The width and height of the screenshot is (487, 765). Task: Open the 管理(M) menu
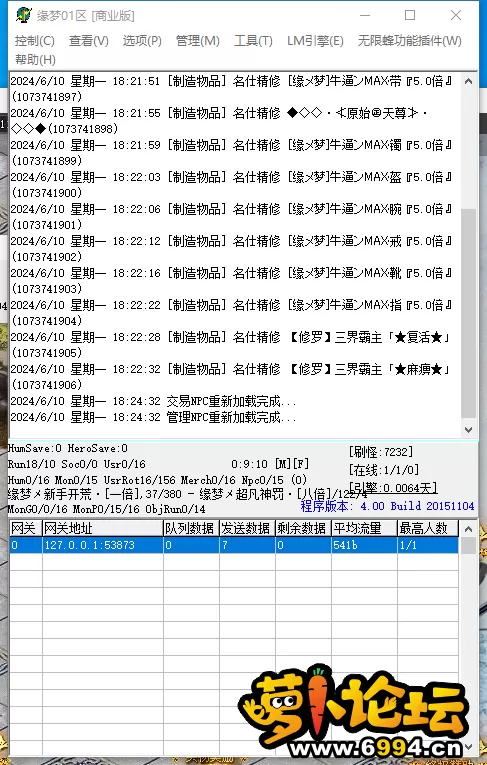[198, 41]
